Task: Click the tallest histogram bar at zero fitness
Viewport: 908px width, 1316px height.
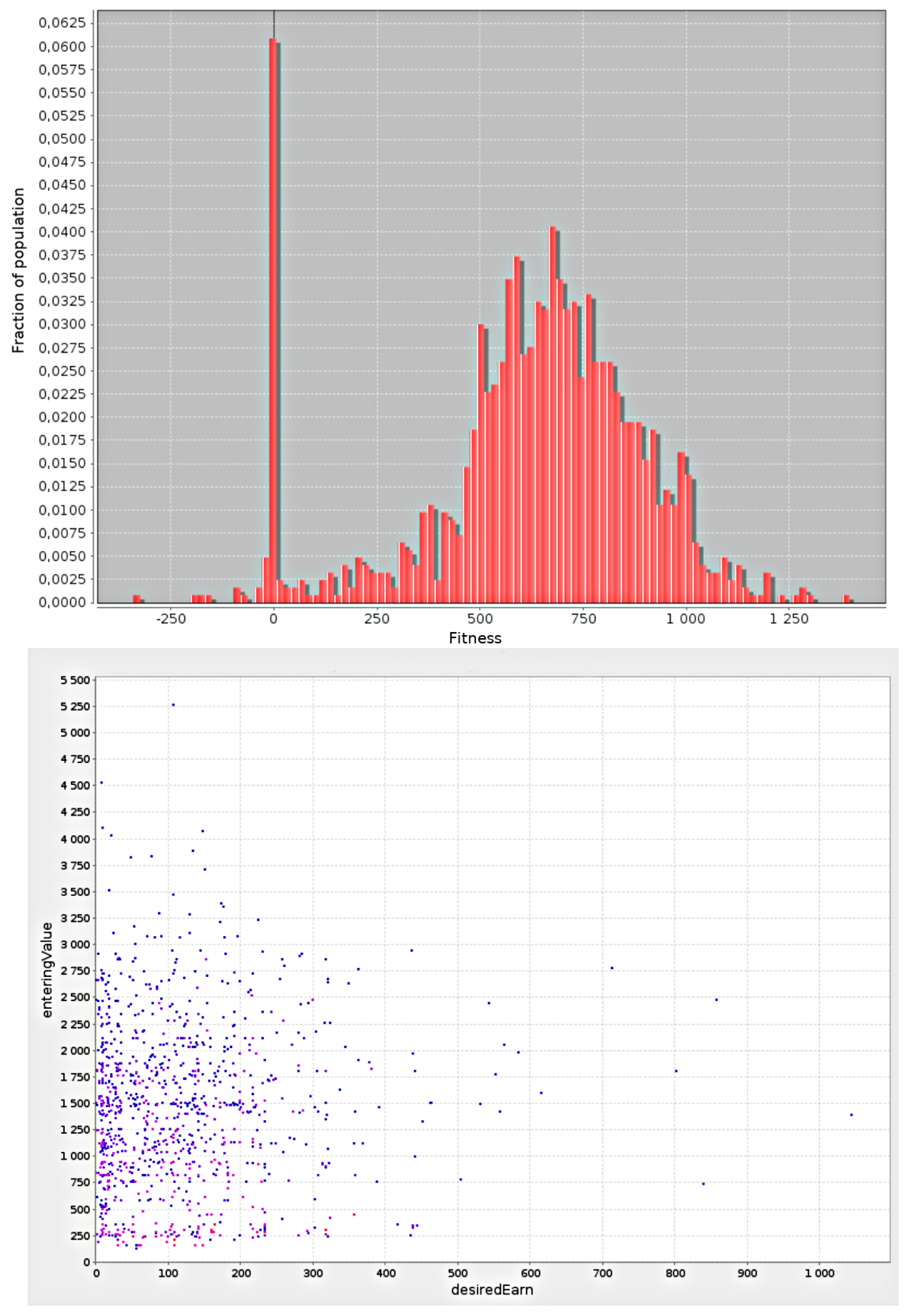Action: point(273,319)
